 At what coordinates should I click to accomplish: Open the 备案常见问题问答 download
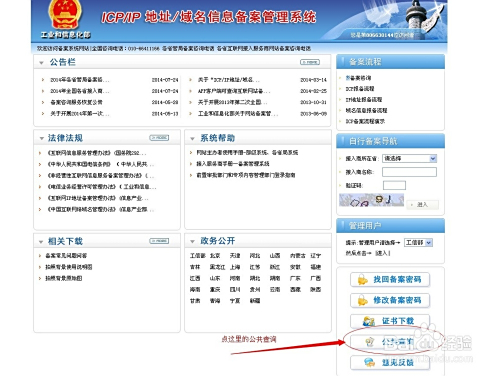coord(66,256)
